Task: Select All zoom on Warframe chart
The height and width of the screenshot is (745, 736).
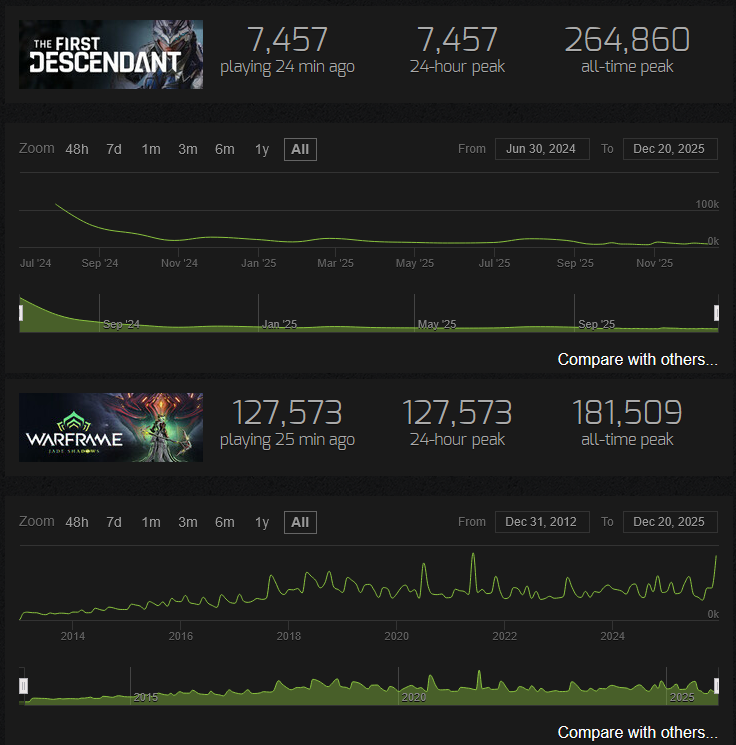Action: 300,522
